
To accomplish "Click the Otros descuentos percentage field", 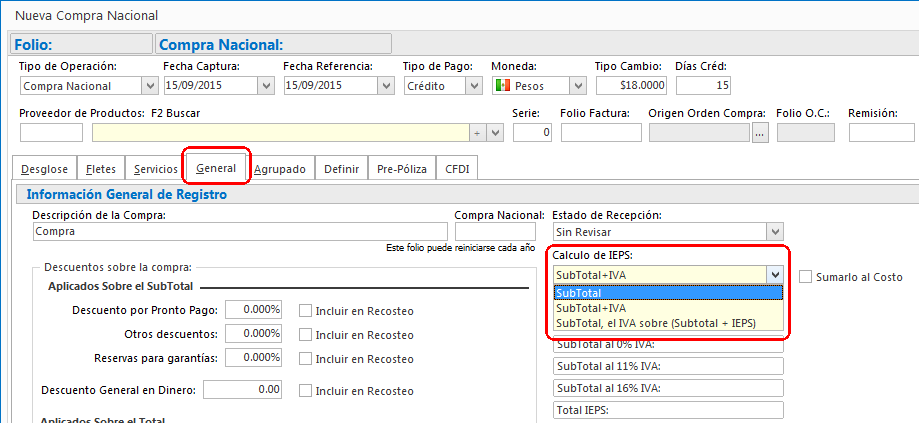I will point(253,334).
